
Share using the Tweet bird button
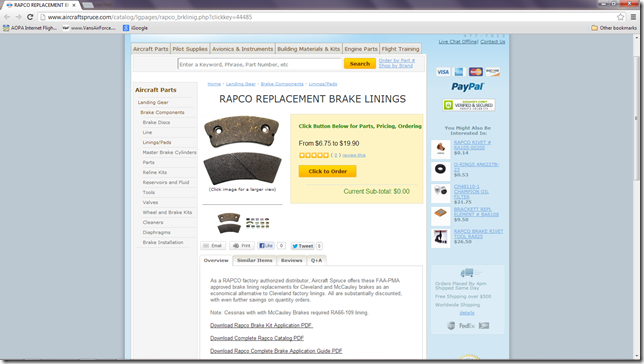click(x=303, y=246)
